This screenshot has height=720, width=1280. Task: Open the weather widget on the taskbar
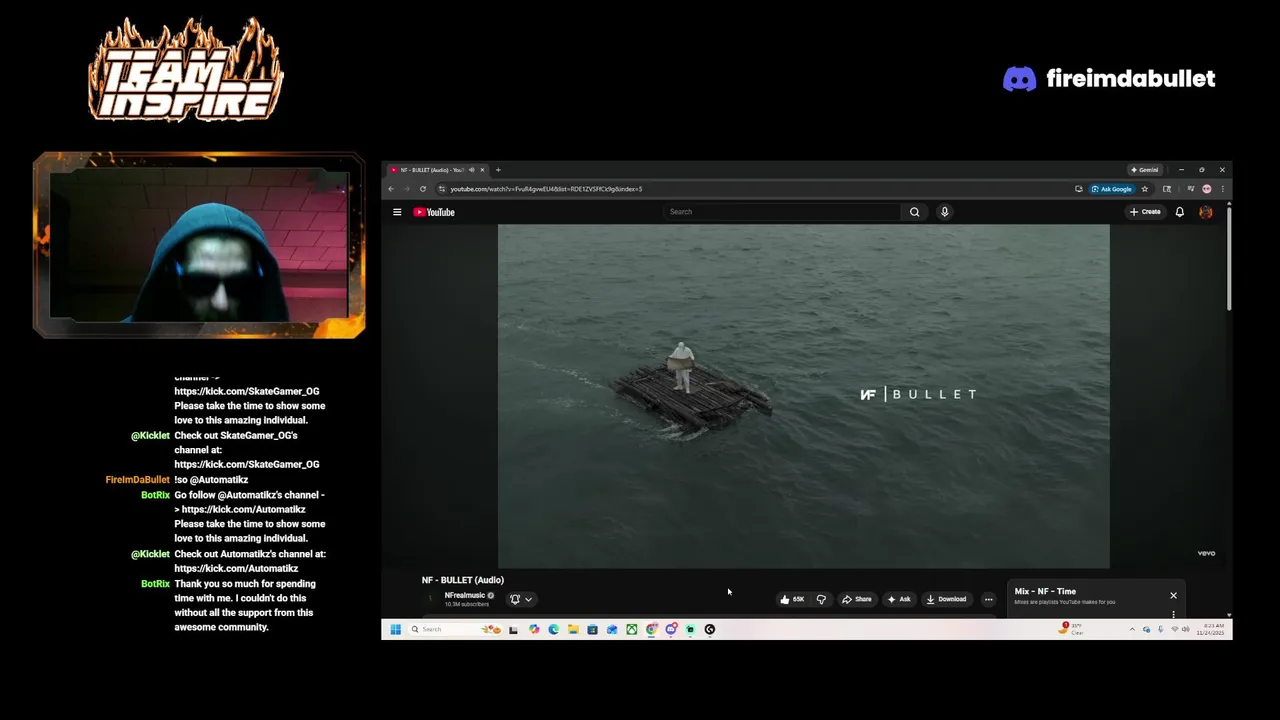[x=1072, y=629]
